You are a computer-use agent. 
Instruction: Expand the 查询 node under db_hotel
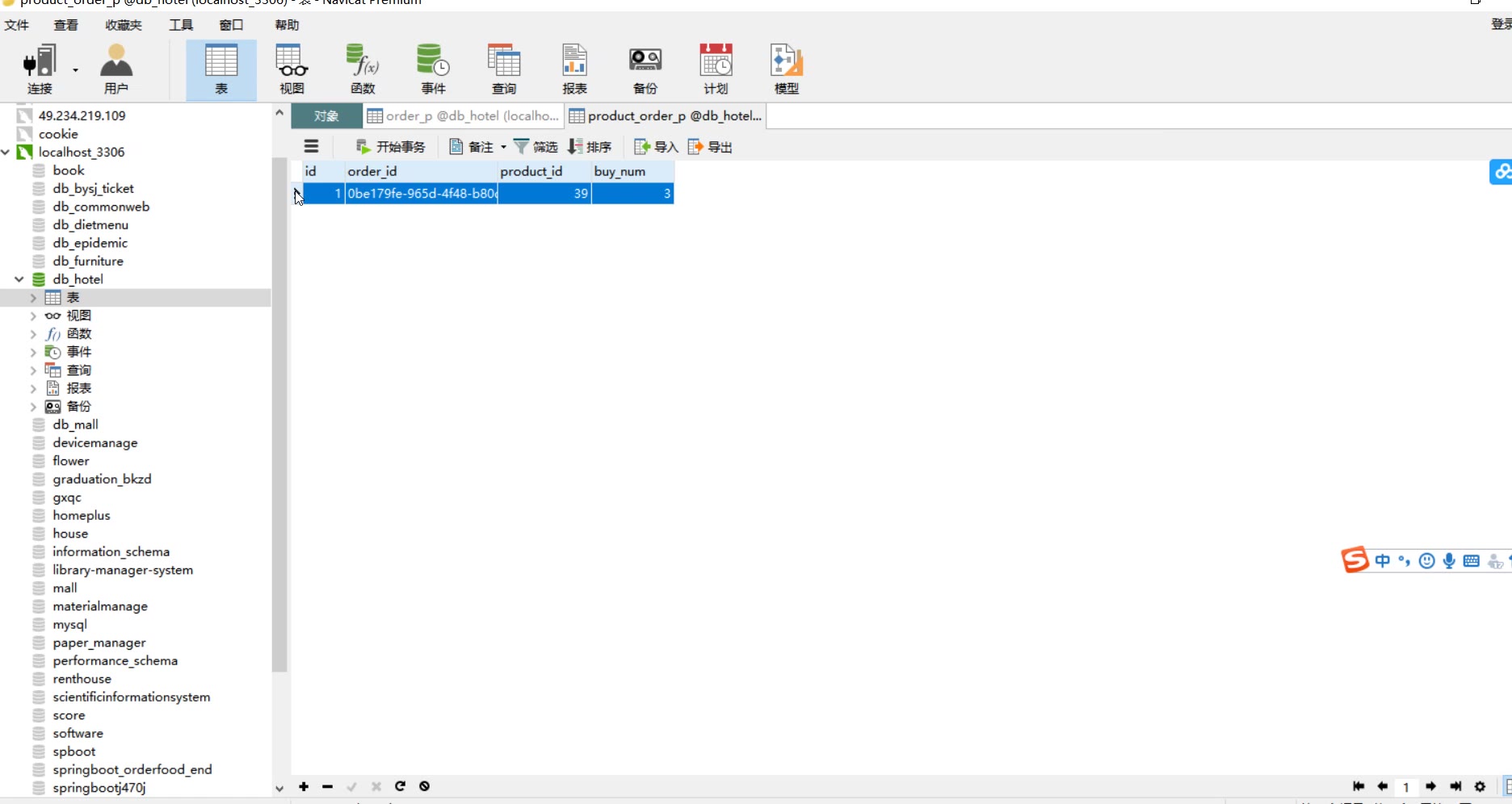pos(33,371)
